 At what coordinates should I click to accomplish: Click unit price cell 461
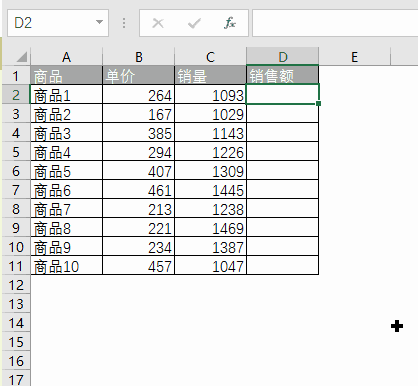pos(139,189)
